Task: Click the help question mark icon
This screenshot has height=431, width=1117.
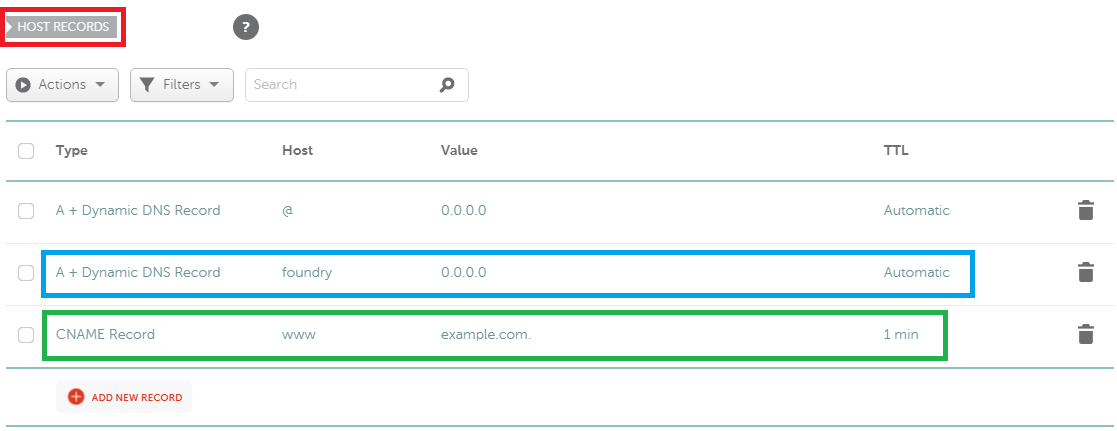Action: [246, 28]
